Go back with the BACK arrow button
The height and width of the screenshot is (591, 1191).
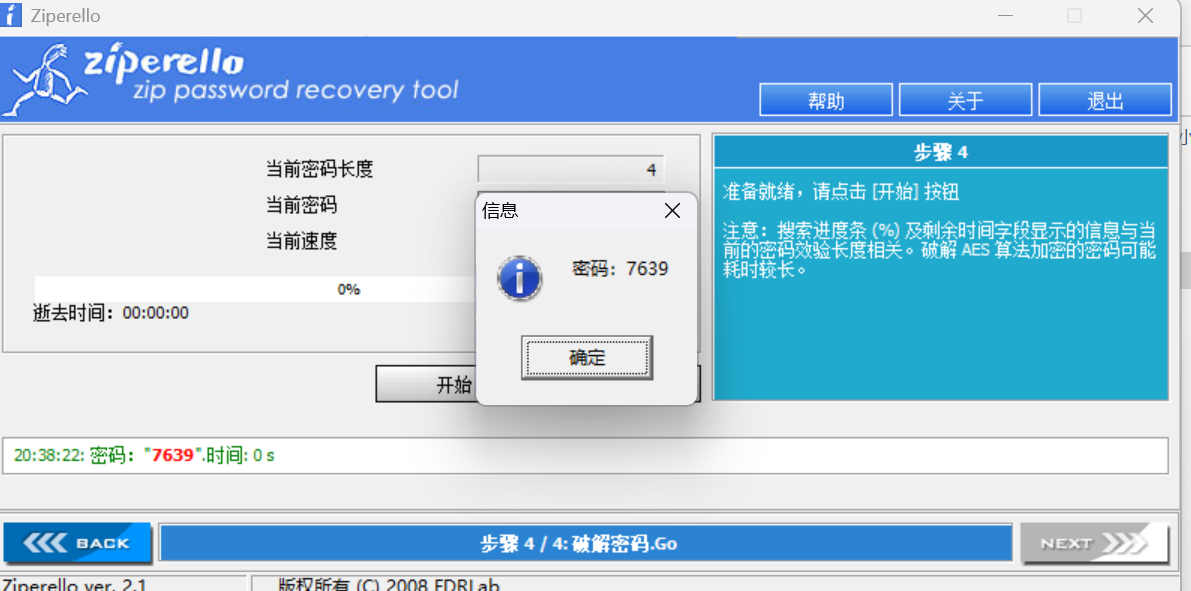77,543
